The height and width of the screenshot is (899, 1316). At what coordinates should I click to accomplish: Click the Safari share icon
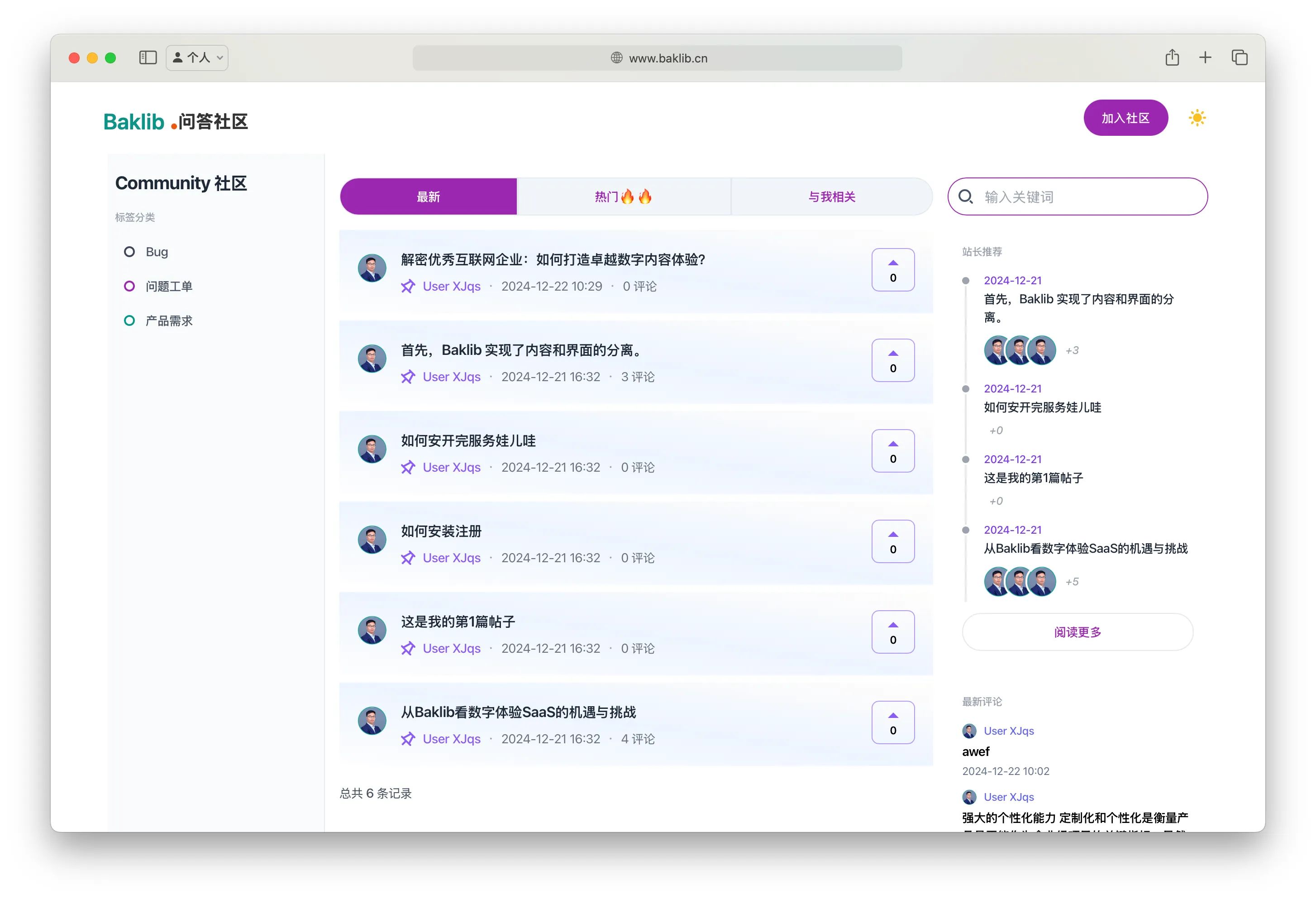[1172, 57]
